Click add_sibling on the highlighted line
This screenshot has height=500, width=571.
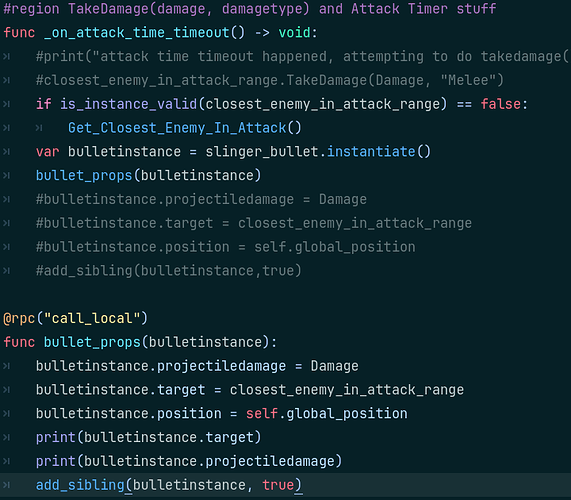coord(80,485)
